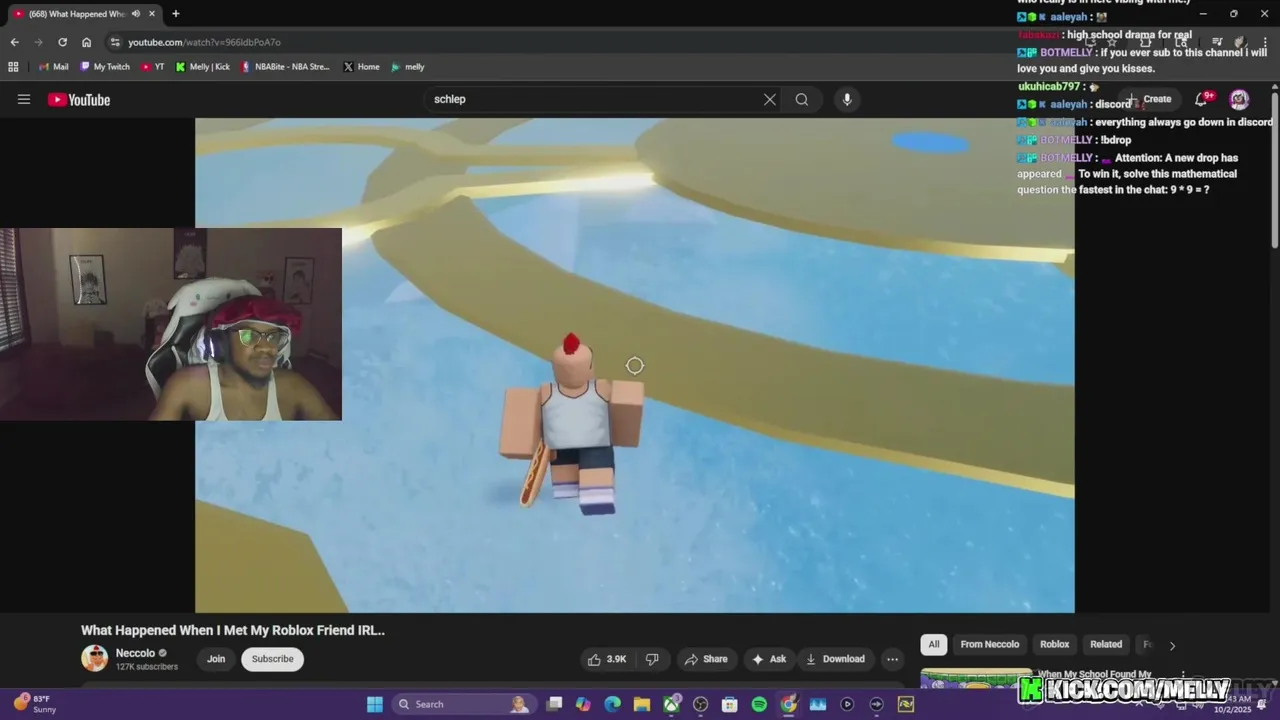Open File Explorer from taskbar
This screenshot has height=720, width=1280.
click(x=642, y=704)
